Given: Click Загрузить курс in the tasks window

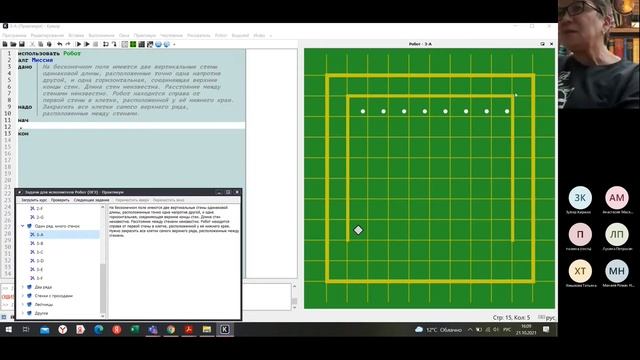Looking at the screenshot, I should [34, 200].
